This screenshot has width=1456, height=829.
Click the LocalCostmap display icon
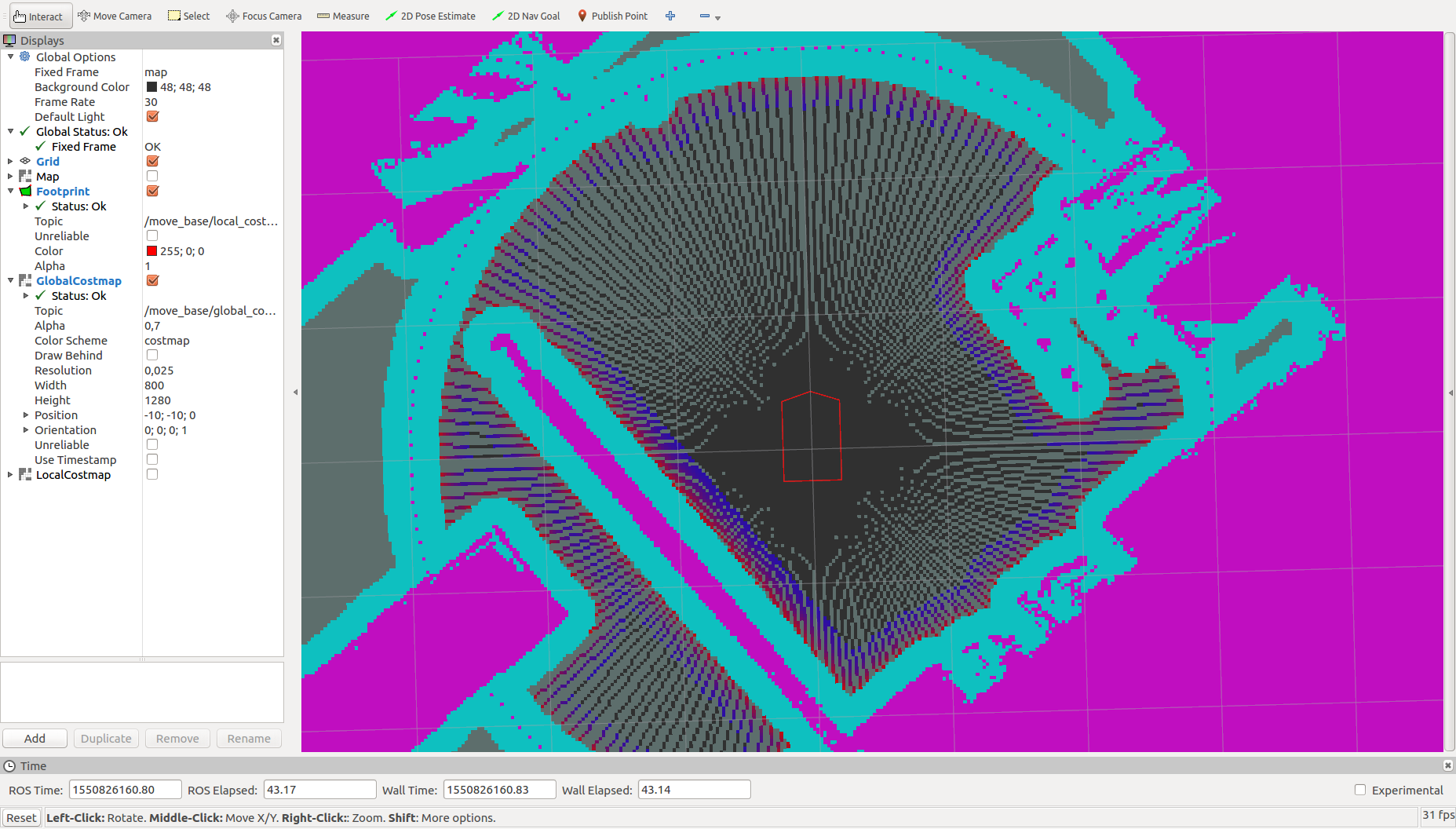25,474
